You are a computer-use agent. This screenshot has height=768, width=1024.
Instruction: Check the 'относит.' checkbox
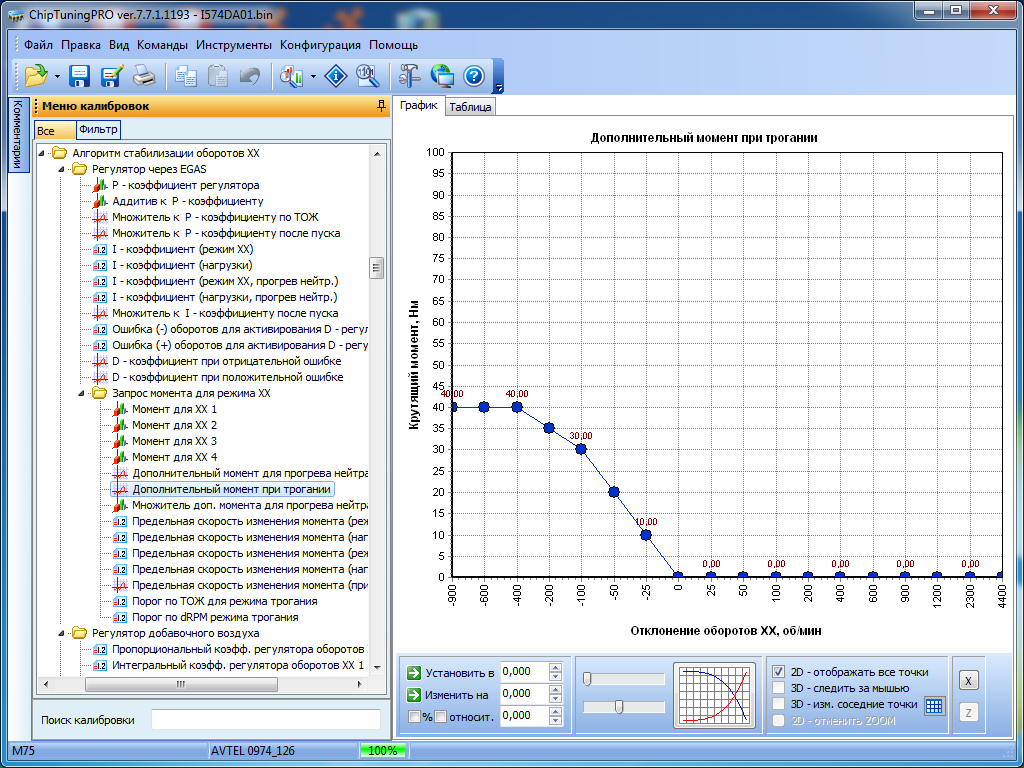point(441,716)
